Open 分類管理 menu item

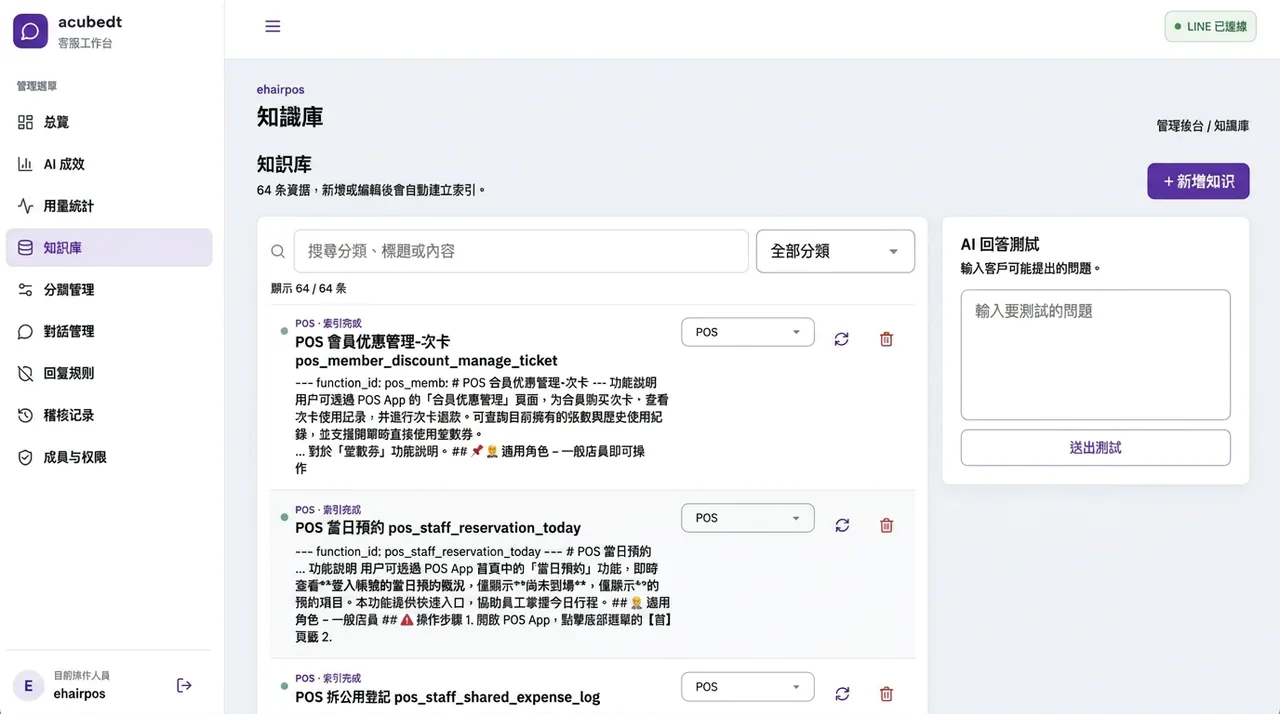coord(109,290)
